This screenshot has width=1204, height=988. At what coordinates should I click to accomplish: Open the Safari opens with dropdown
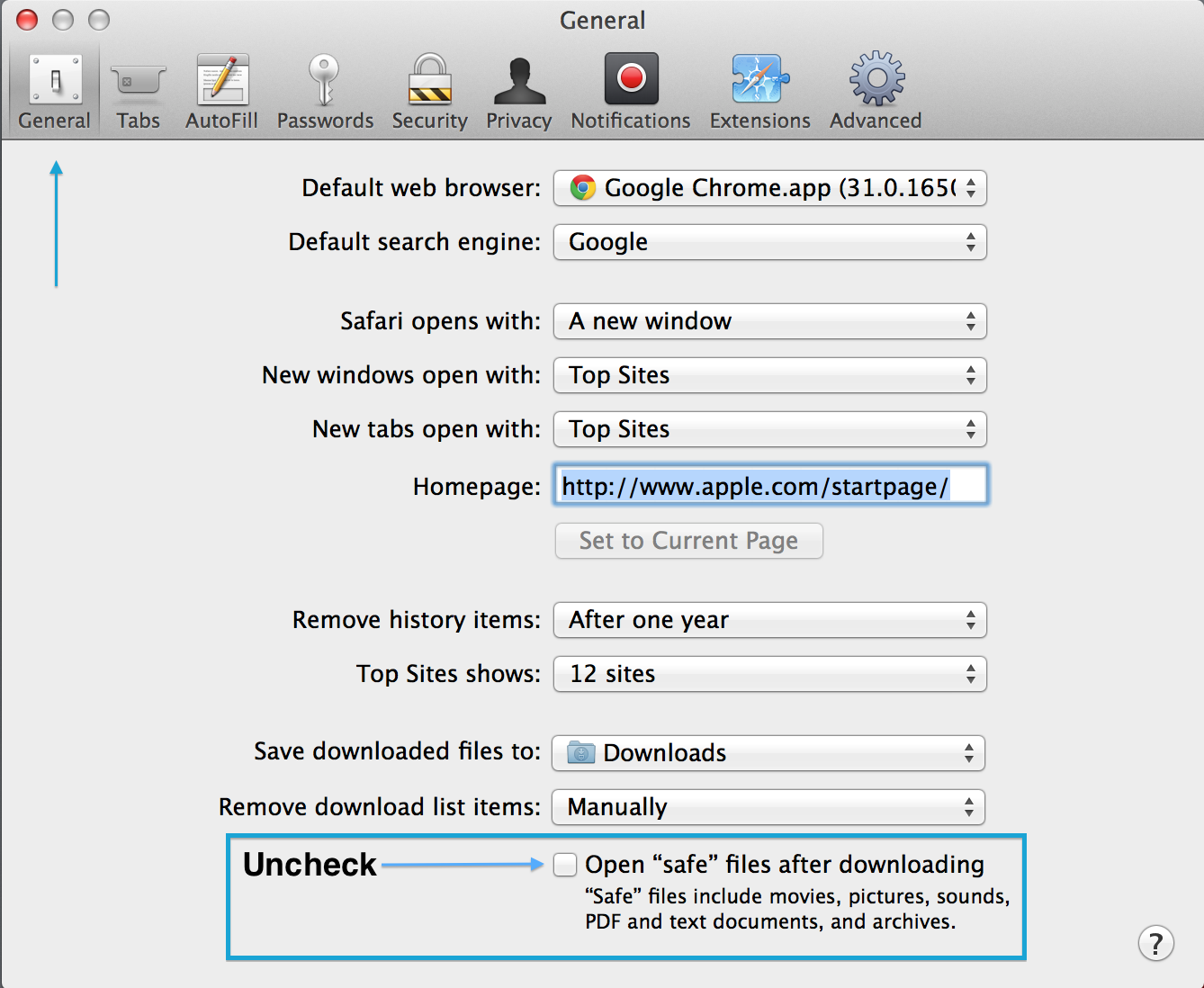pos(770,321)
